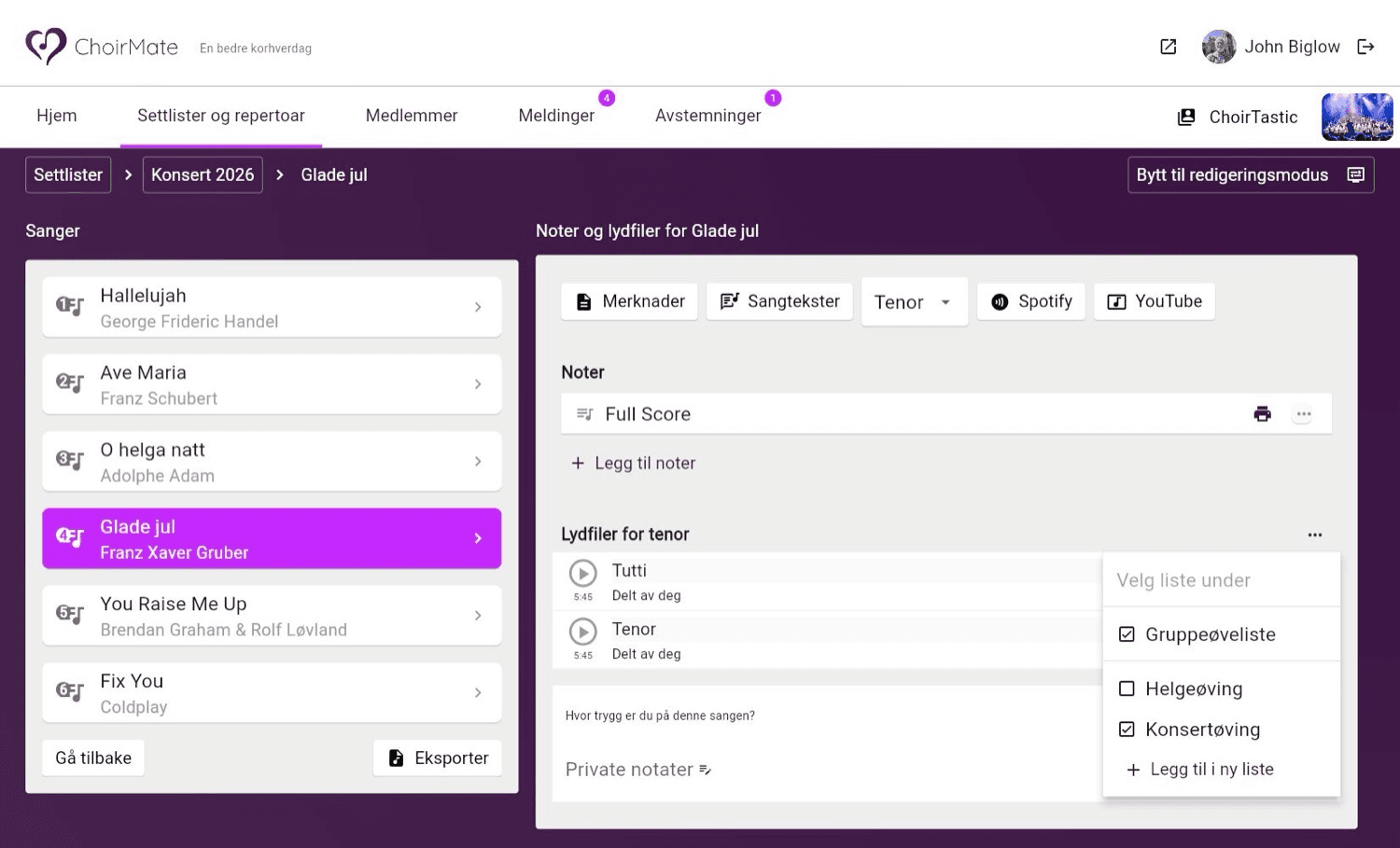1400x848 pixels.
Task: Click the 'Franz Schubert' composer text
Action: 159,398
